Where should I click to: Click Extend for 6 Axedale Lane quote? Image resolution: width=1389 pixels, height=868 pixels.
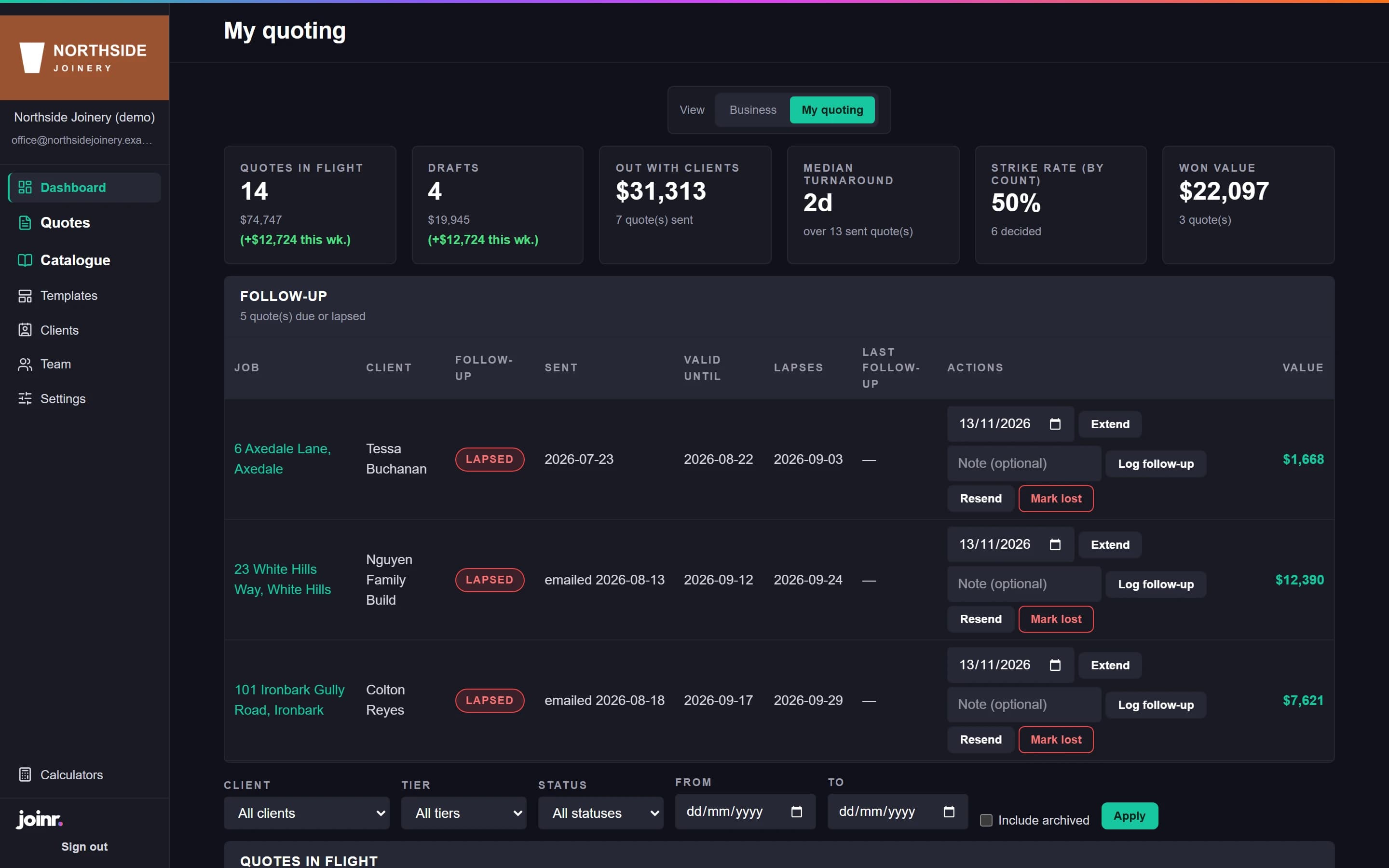pos(1109,424)
